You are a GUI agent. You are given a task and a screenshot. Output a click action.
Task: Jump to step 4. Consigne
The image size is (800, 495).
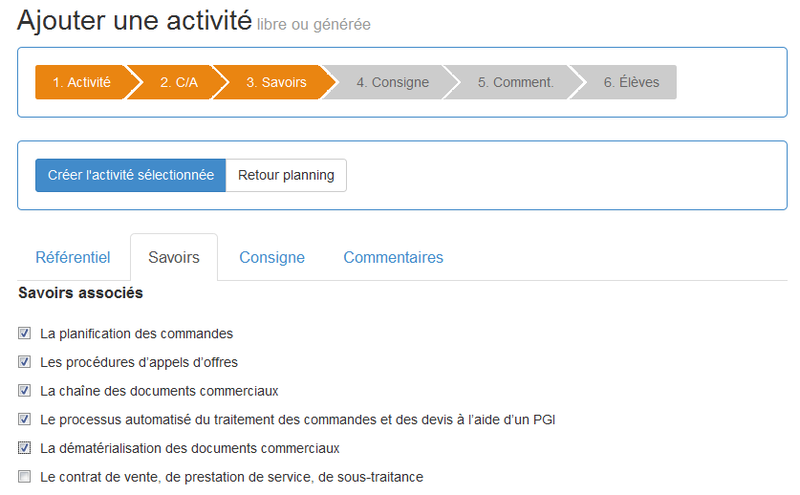[392, 82]
